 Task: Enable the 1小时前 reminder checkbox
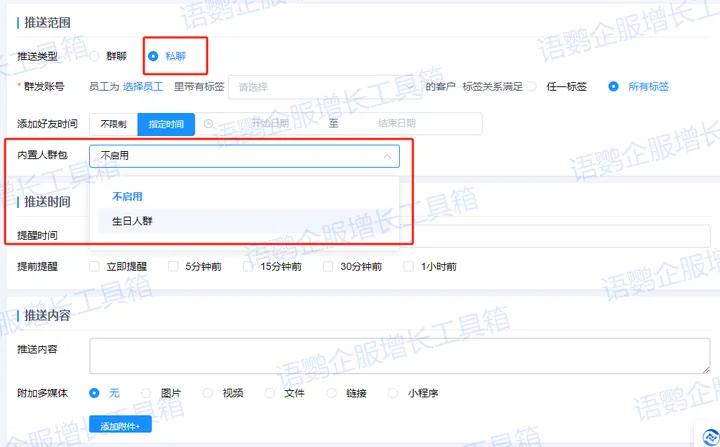(412, 267)
